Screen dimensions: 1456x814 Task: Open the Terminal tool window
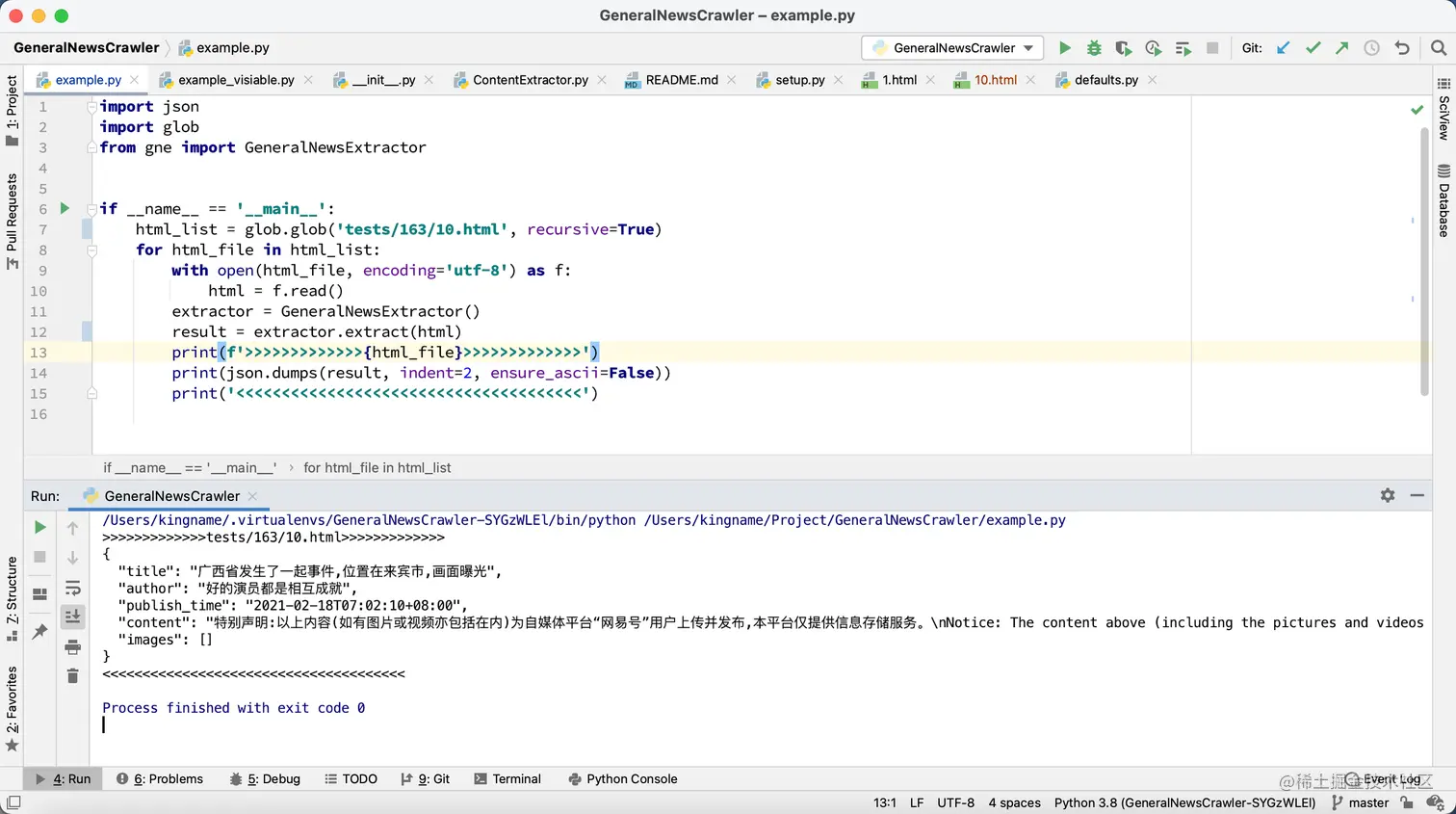[507, 778]
